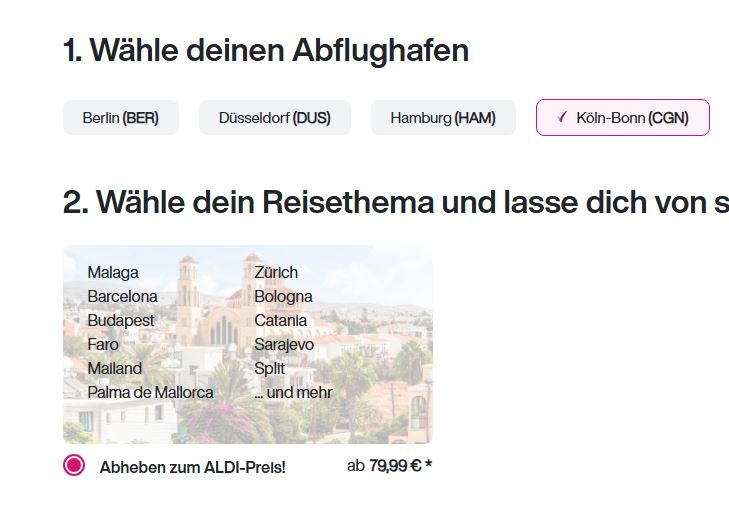
Task: Click the ab 79,99 € price label
Action: pos(390,465)
